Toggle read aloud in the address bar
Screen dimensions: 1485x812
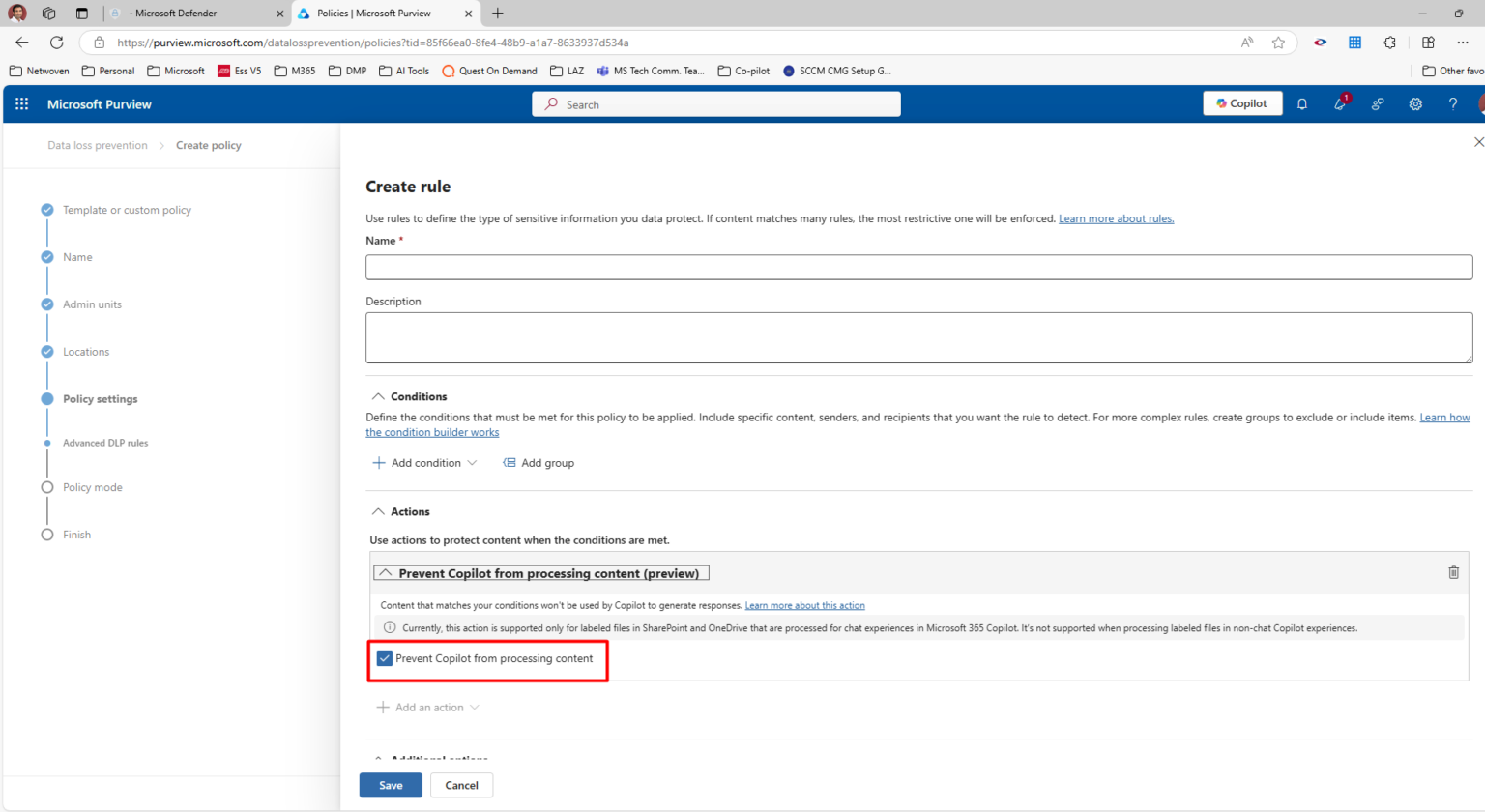coord(1247,43)
